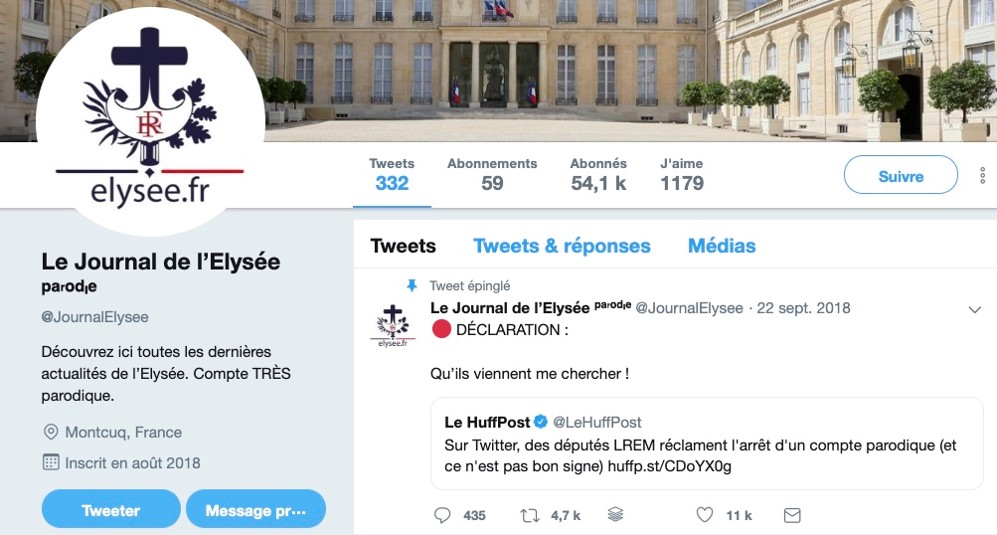
Task: Expand the pinned tweet's chevron menu
Action: click(x=974, y=310)
